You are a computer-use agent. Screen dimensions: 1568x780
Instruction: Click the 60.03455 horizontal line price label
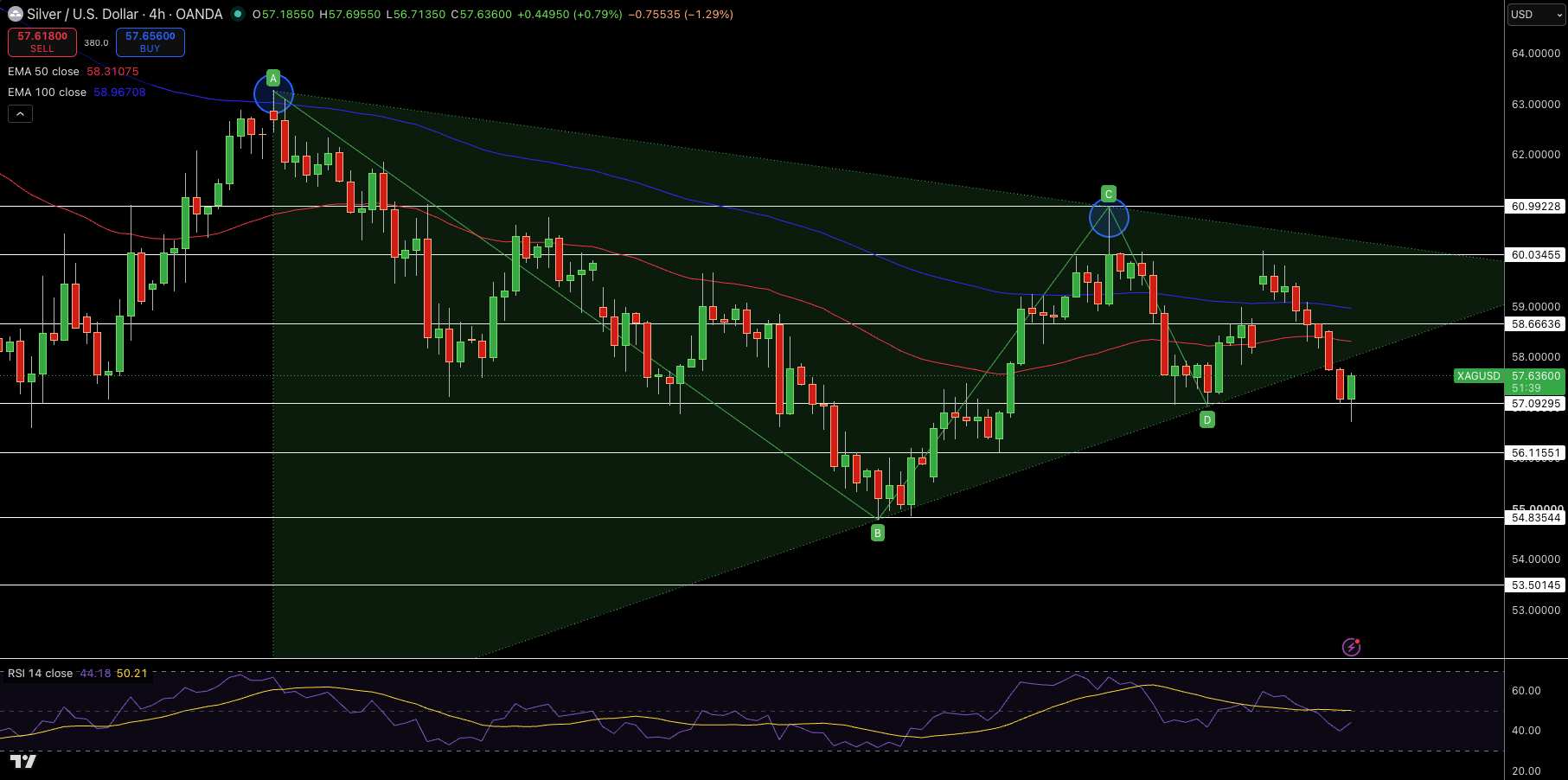pyautogui.click(x=1536, y=255)
